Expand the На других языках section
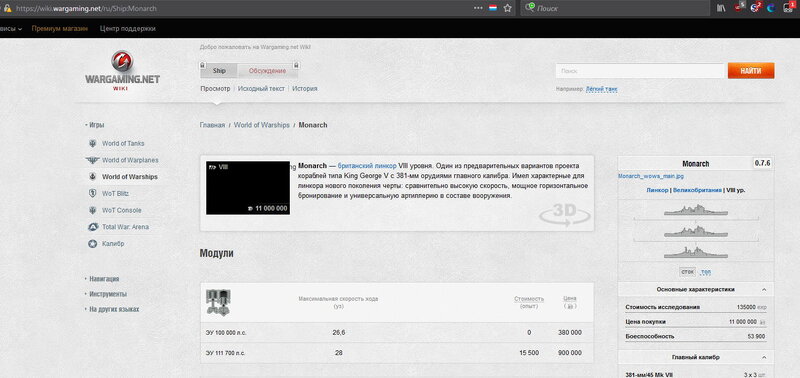Image resolution: width=800 pixels, height=378 pixels. pos(112,309)
